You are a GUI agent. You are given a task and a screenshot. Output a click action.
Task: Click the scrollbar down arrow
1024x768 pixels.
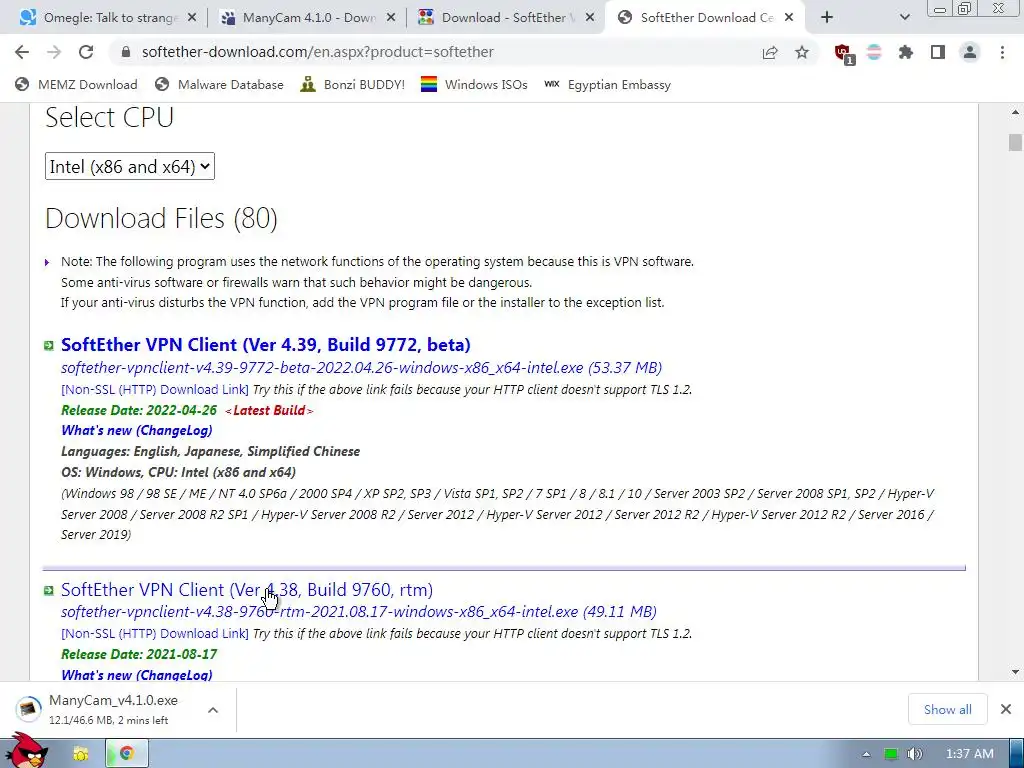click(x=1015, y=672)
